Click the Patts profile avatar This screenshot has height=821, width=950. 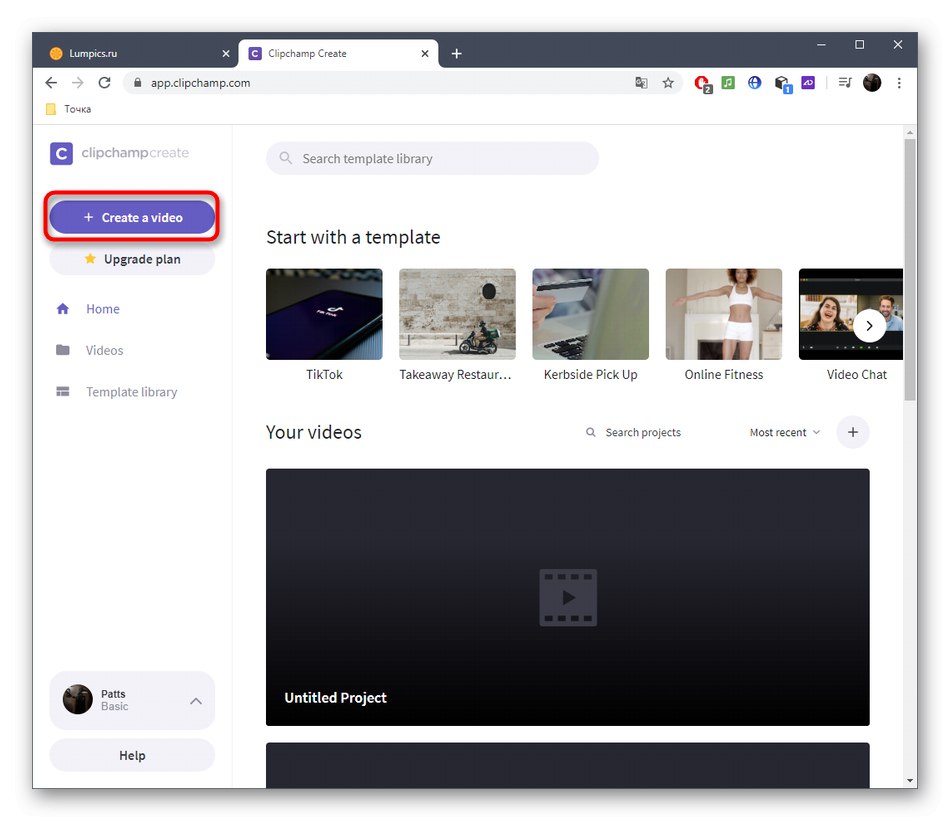tap(78, 700)
